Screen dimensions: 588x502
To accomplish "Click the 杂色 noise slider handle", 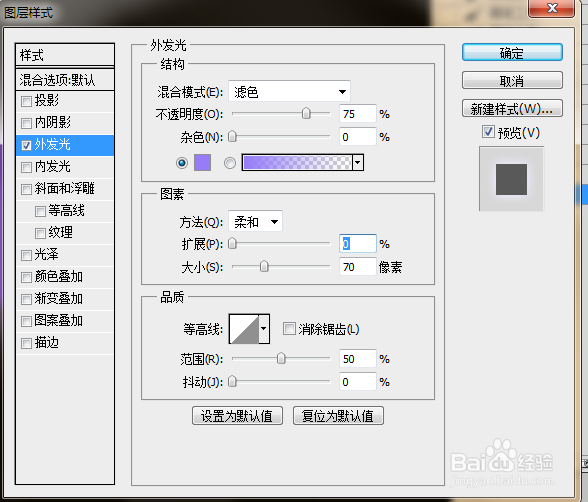I will [232, 136].
